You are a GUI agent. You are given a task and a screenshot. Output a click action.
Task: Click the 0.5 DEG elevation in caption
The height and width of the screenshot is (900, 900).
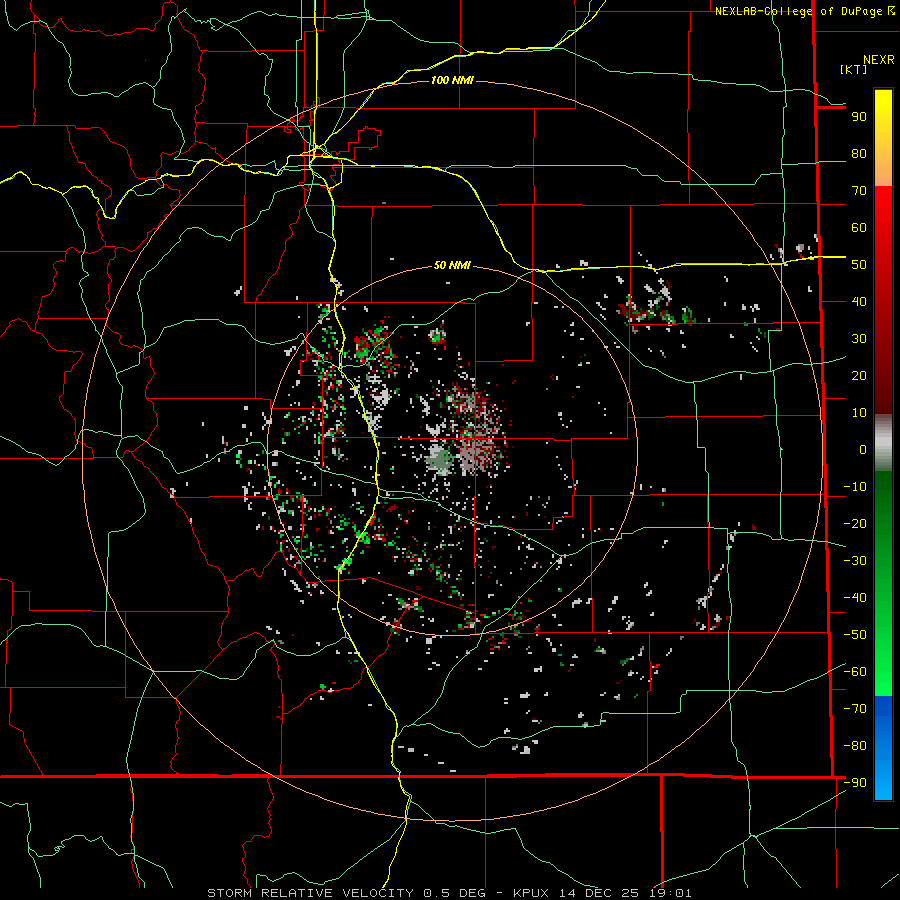click(454, 893)
